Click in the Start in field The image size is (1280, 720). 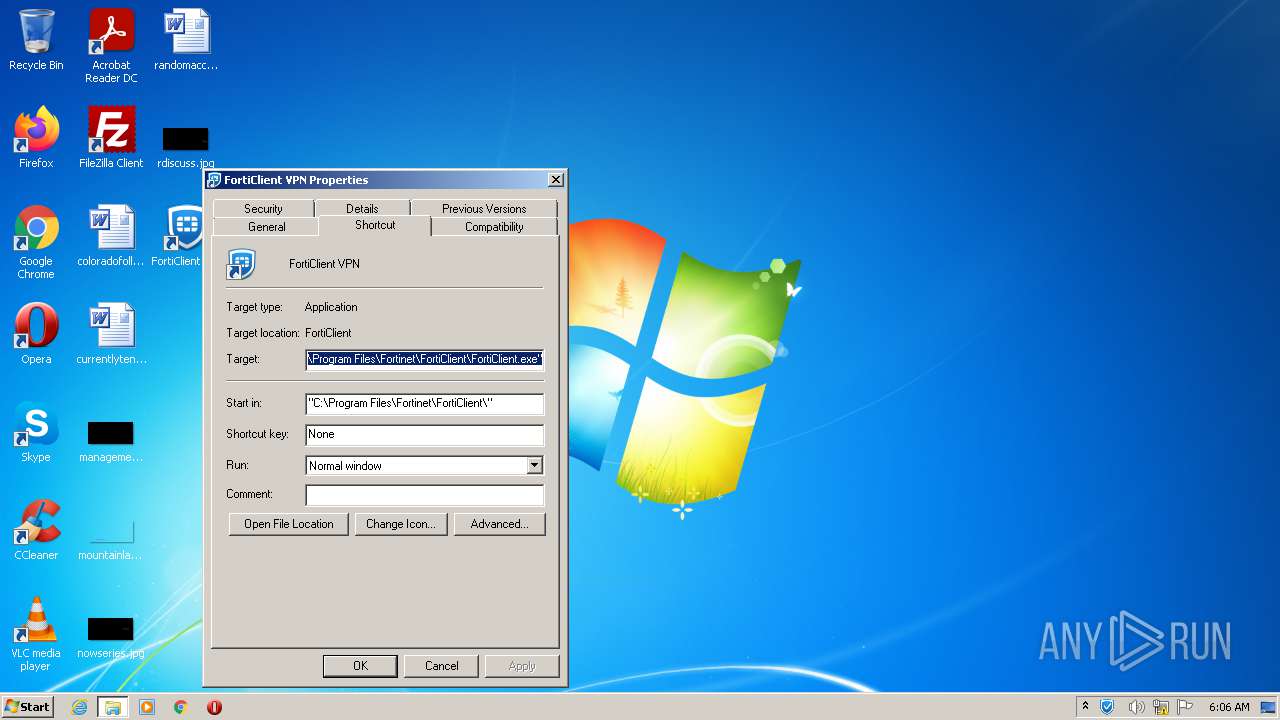click(425, 403)
